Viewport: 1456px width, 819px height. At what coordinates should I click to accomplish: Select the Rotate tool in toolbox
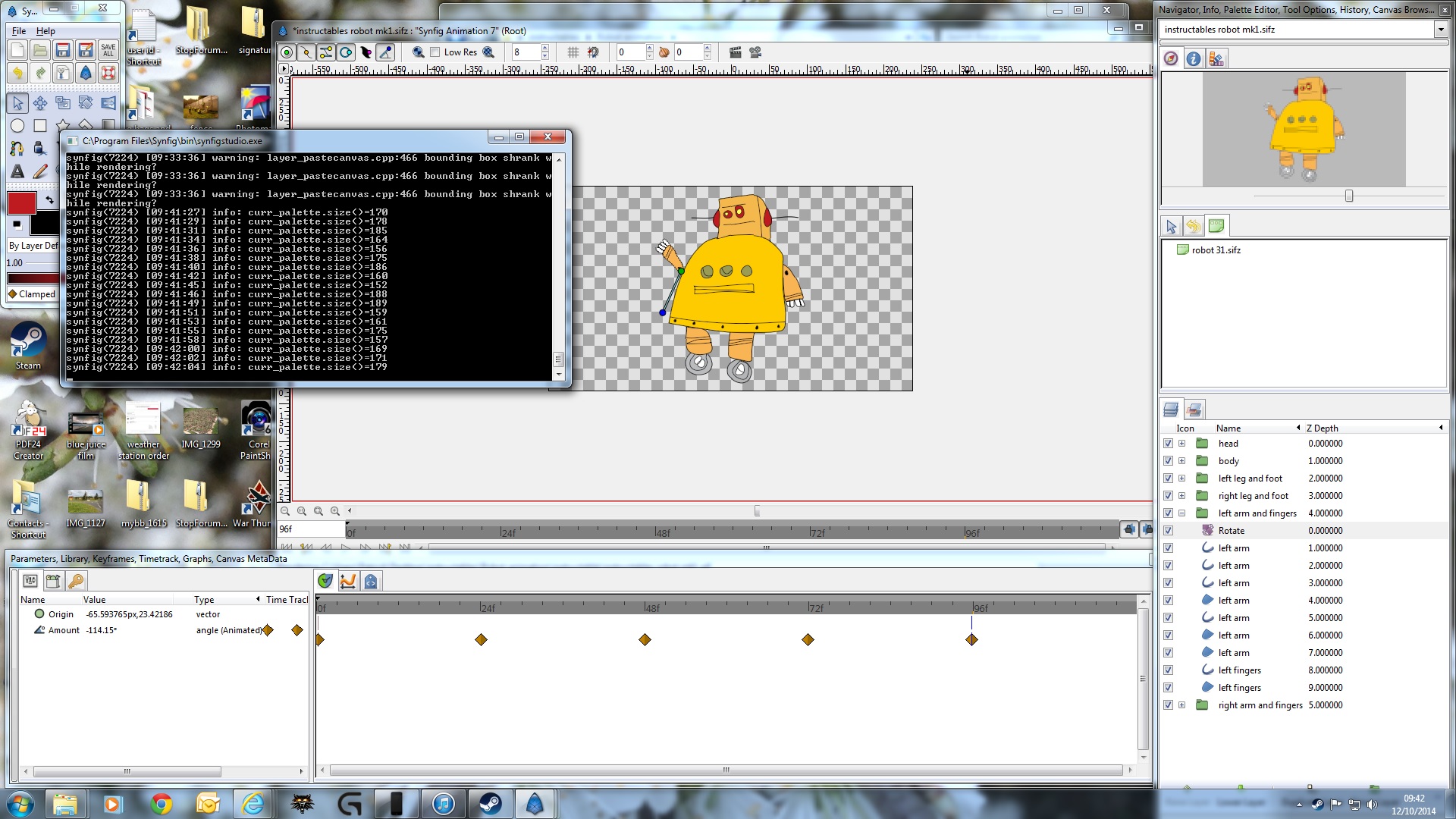click(86, 102)
